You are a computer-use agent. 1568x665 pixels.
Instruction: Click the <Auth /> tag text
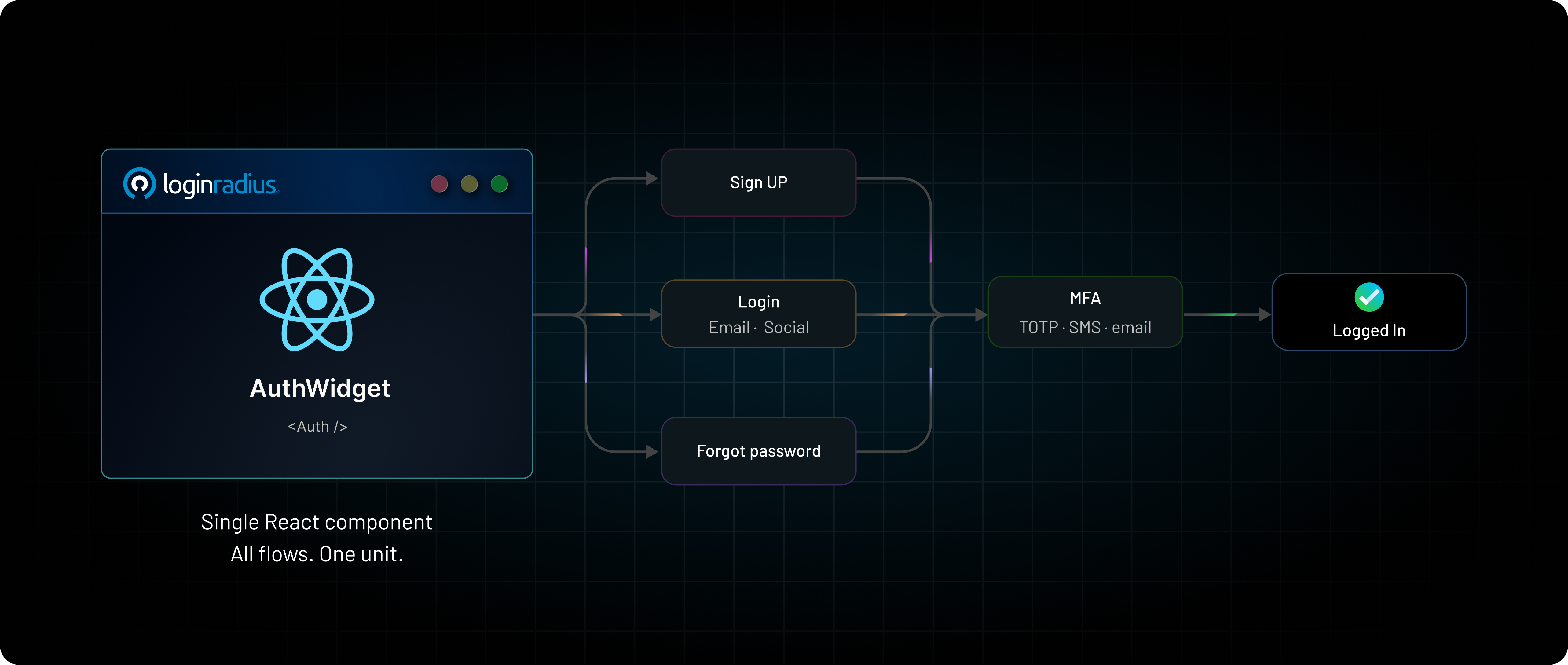click(x=317, y=427)
